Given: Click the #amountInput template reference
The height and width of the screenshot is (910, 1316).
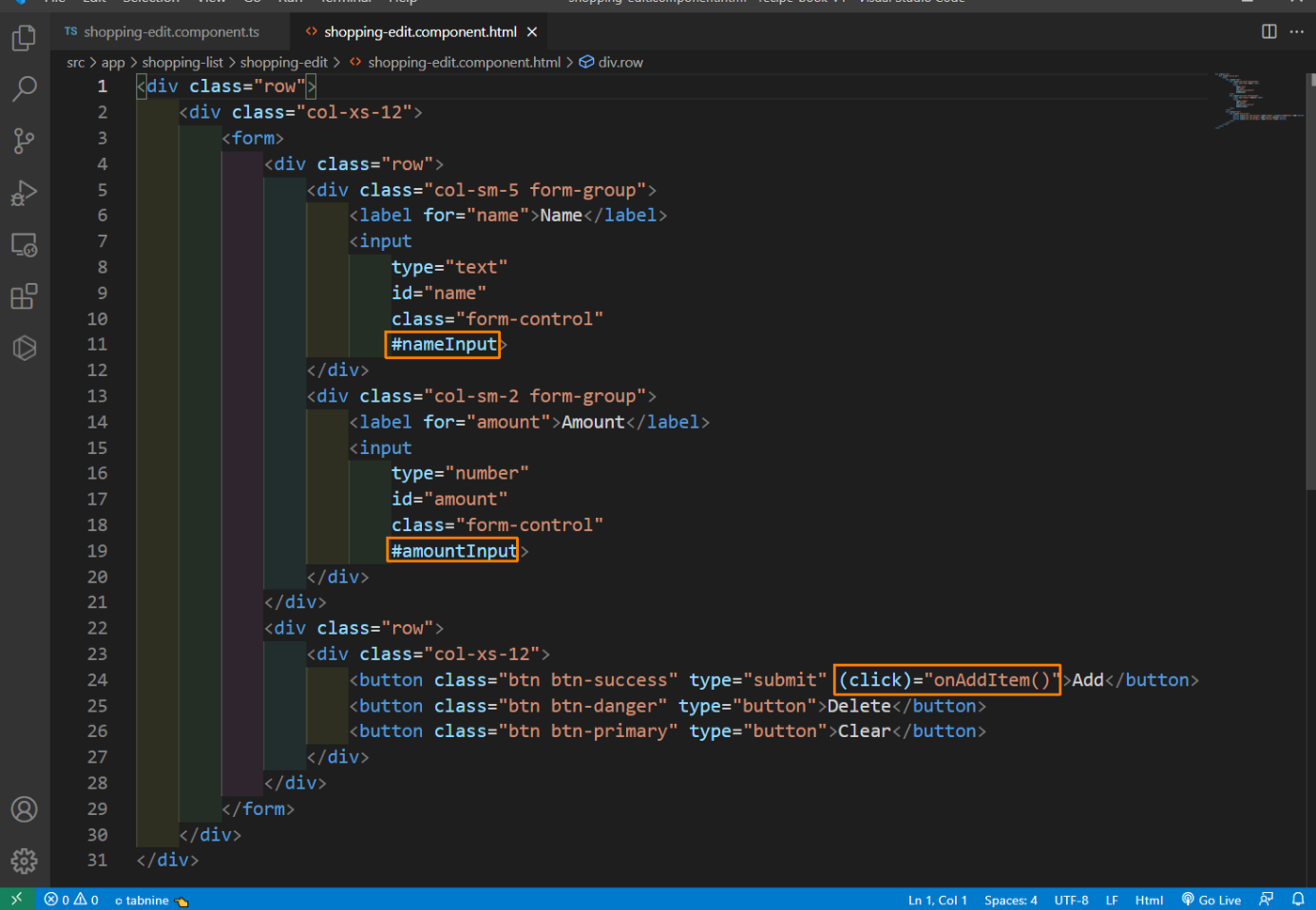Looking at the screenshot, I should point(454,551).
